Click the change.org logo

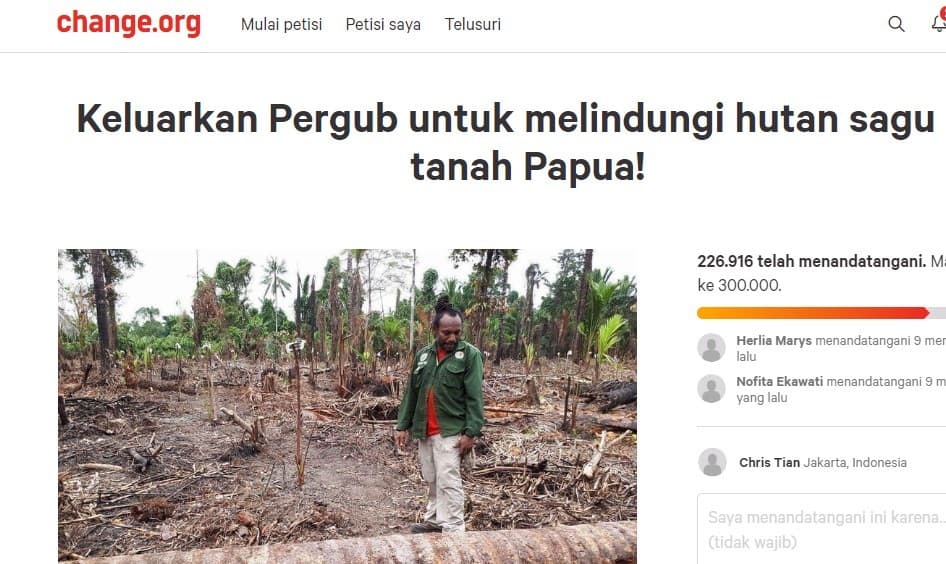tap(129, 24)
